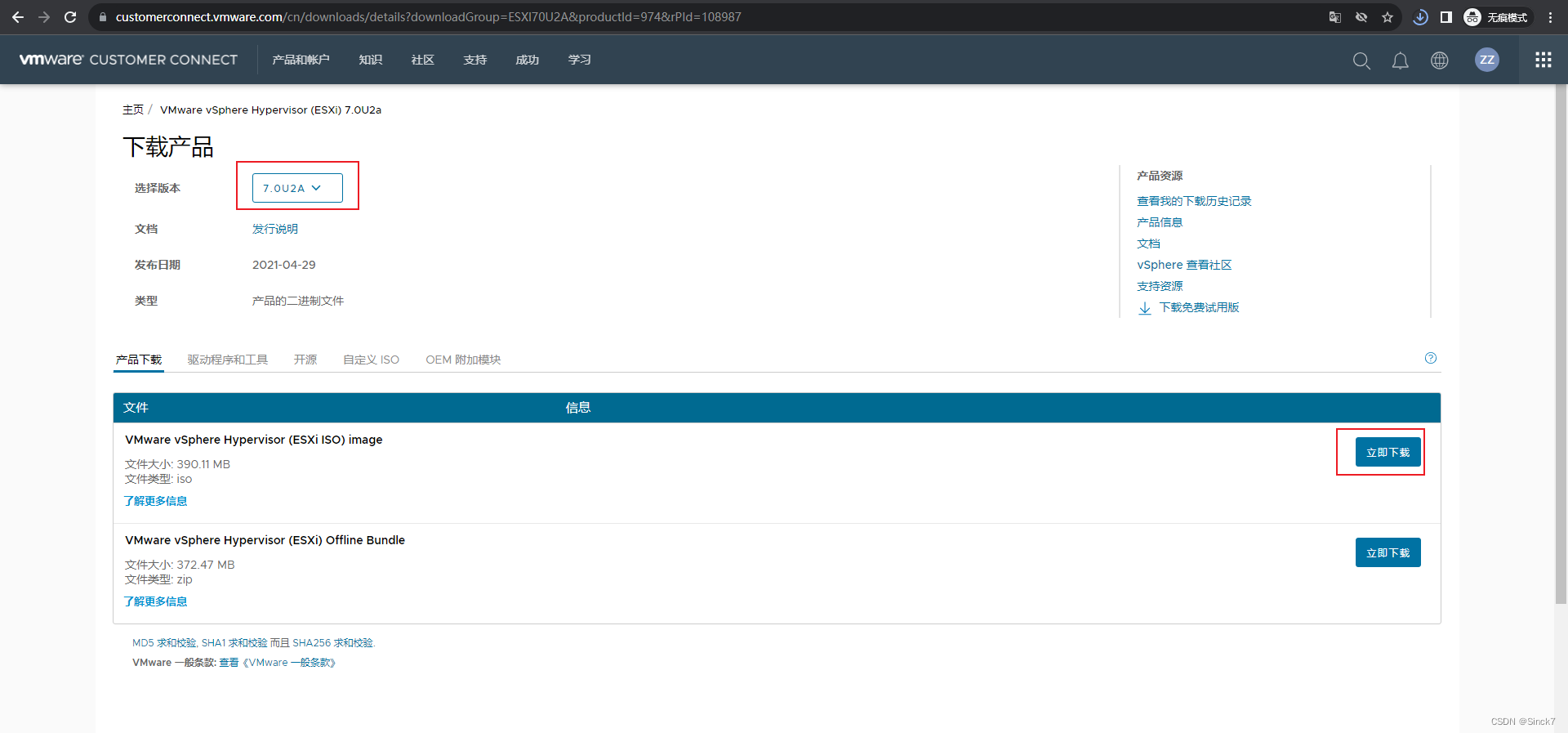The height and width of the screenshot is (733, 1568).
Task: Reload the current browser page
Action: pos(70,17)
